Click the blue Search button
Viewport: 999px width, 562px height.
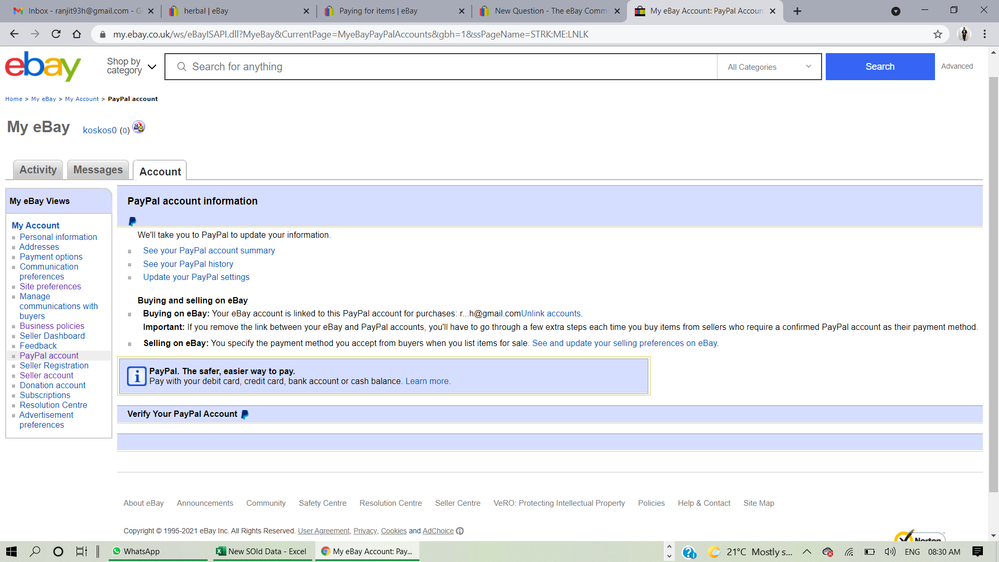coord(880,66)
